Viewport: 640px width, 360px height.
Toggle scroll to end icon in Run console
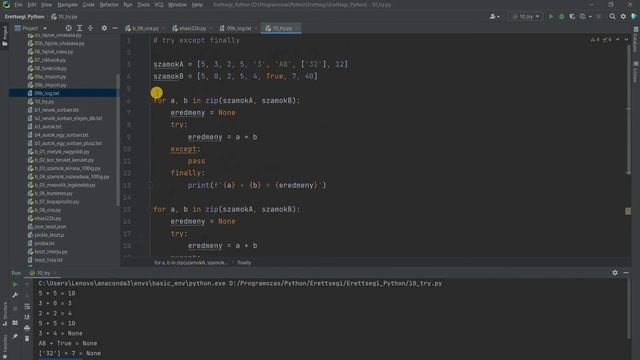(x=27, y=317)
